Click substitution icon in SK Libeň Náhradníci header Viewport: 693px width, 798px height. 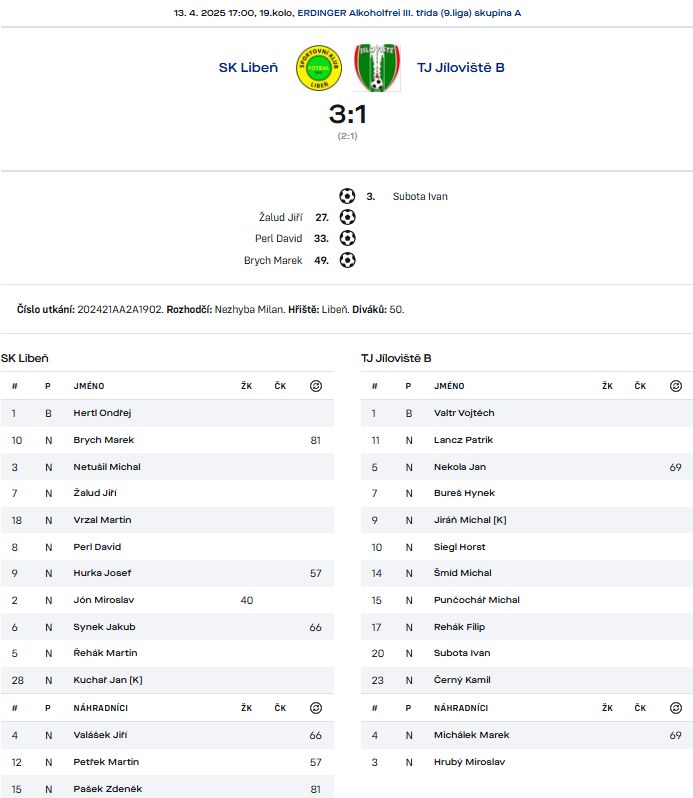pos(315,708)
